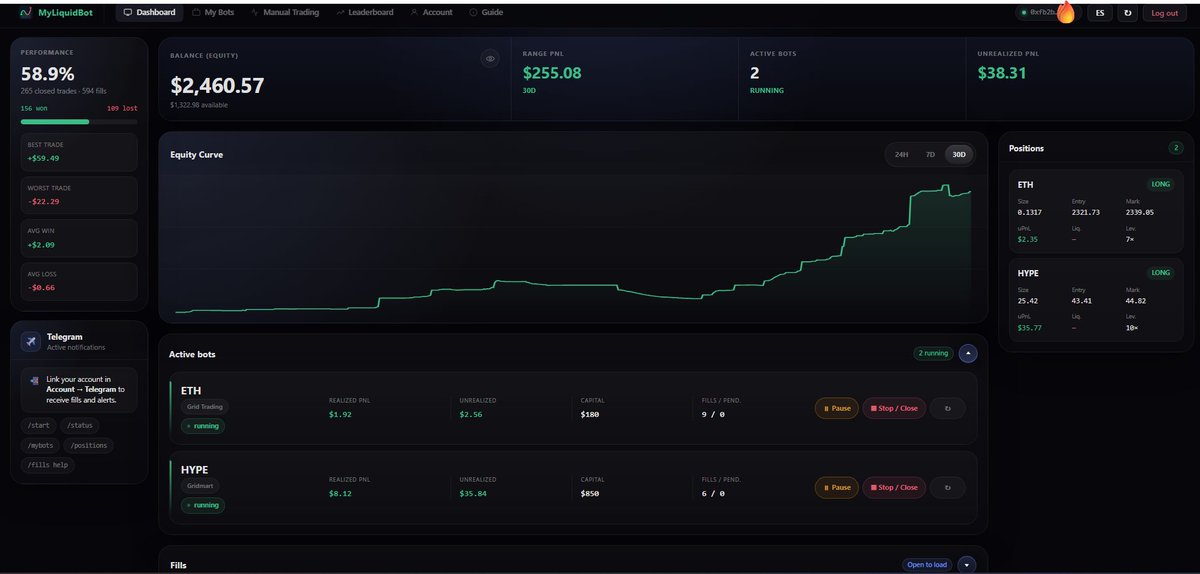Select the 7D equity curve range

click(930, 154)
